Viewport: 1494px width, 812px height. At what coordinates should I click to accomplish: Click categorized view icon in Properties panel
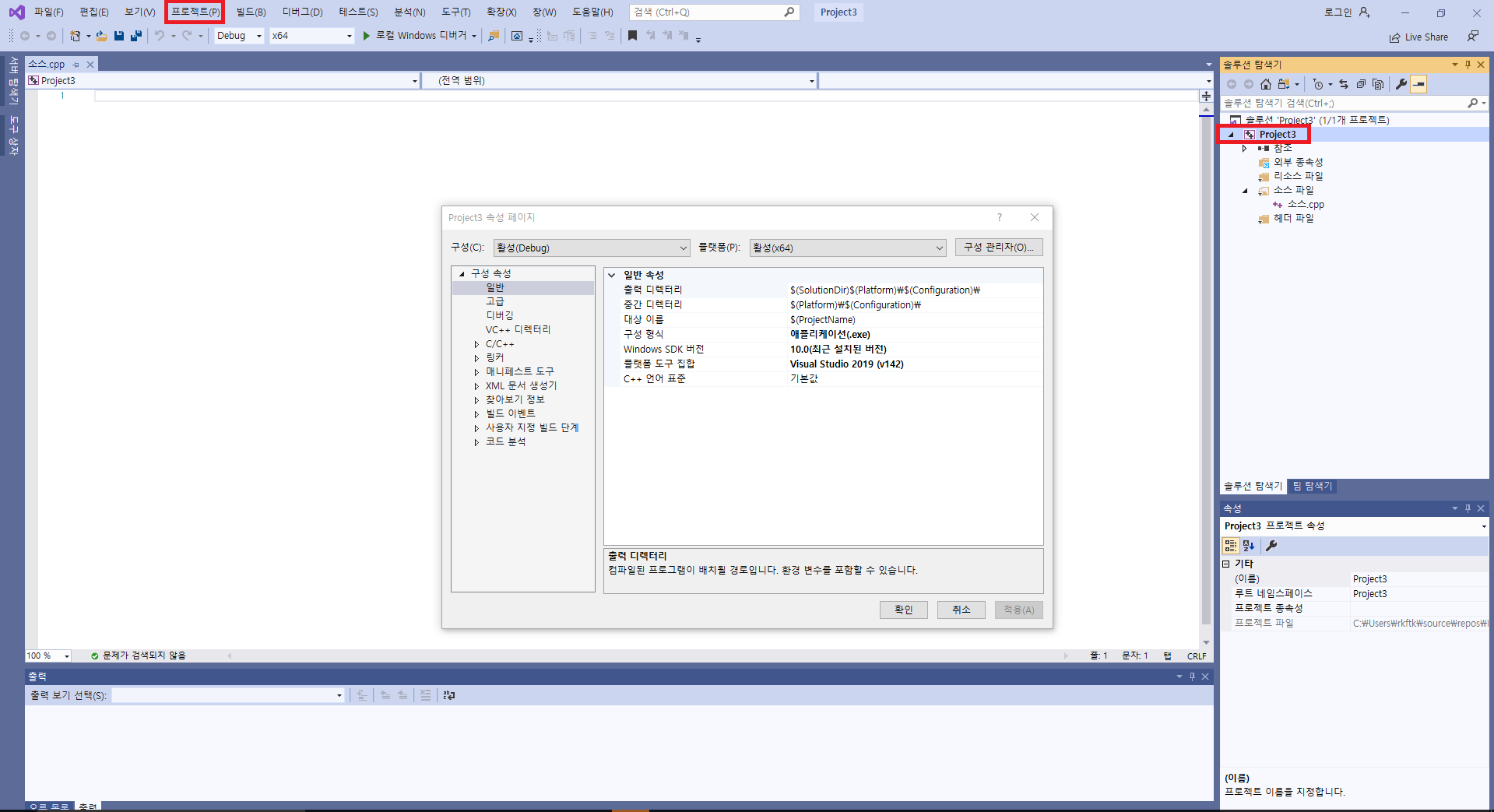pyautogui.click(x=1231, y=546)
